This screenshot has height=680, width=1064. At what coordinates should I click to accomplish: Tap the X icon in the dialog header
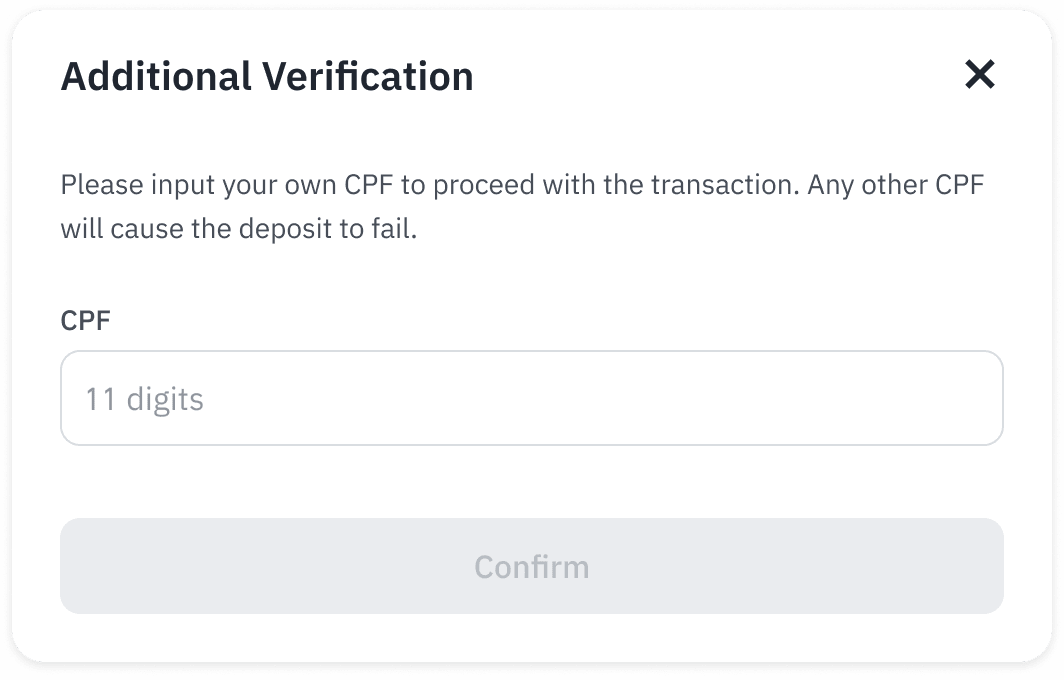[x=979, y=74]
